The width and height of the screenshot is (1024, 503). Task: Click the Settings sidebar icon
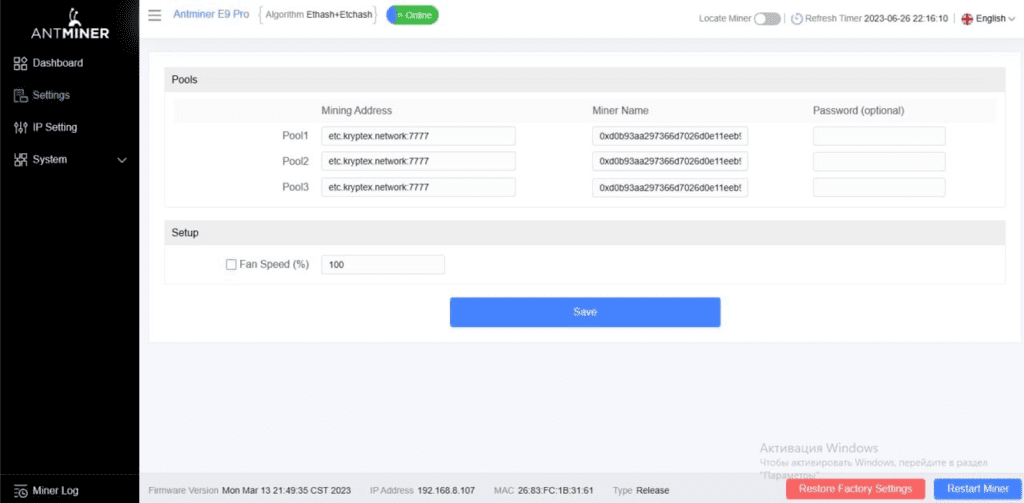coord(20,95)
